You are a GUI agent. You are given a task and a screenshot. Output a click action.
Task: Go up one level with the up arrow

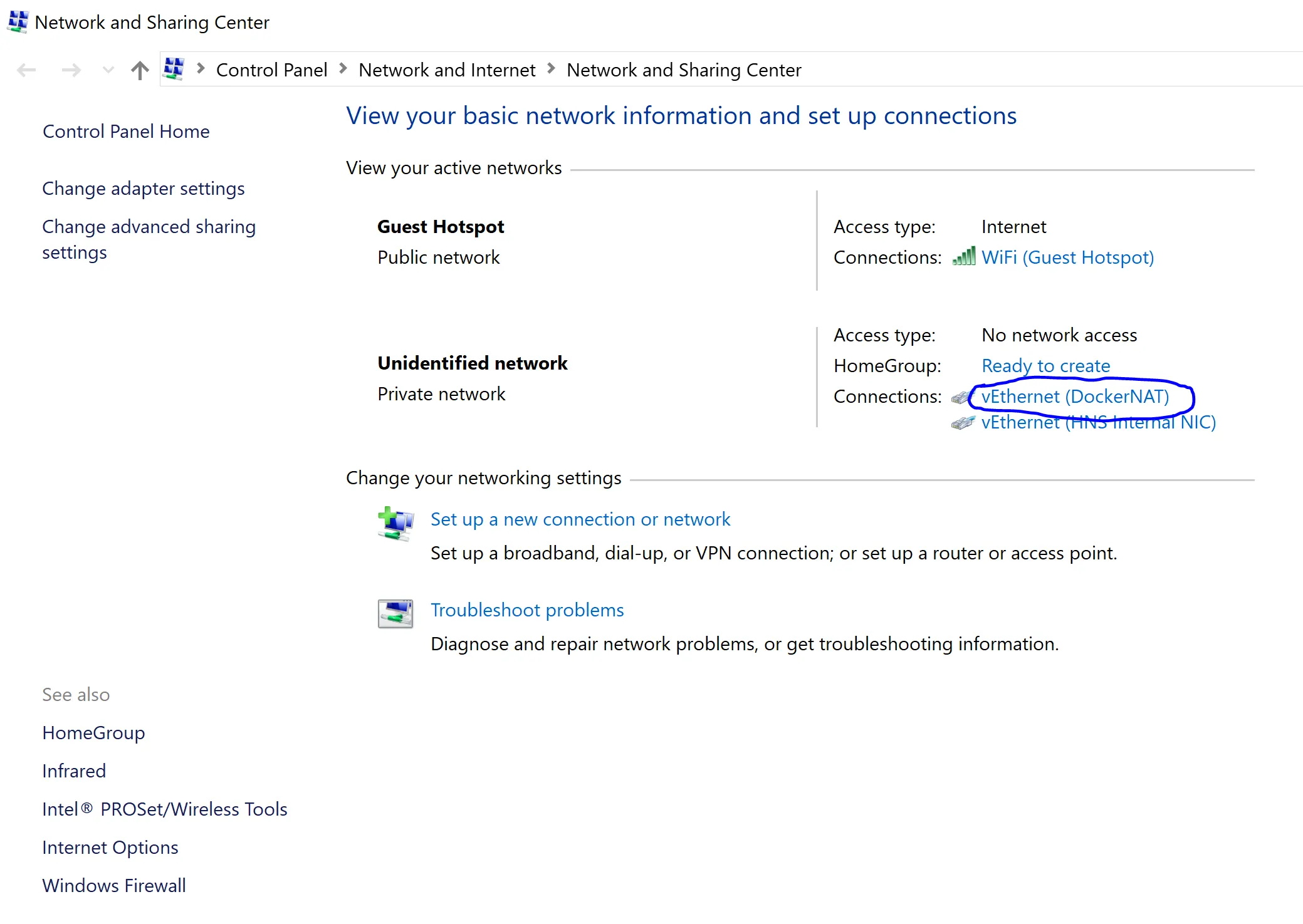pos(140,70)
